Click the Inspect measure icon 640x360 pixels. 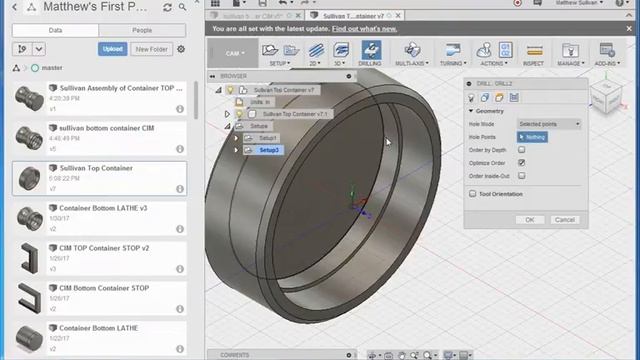534,51
